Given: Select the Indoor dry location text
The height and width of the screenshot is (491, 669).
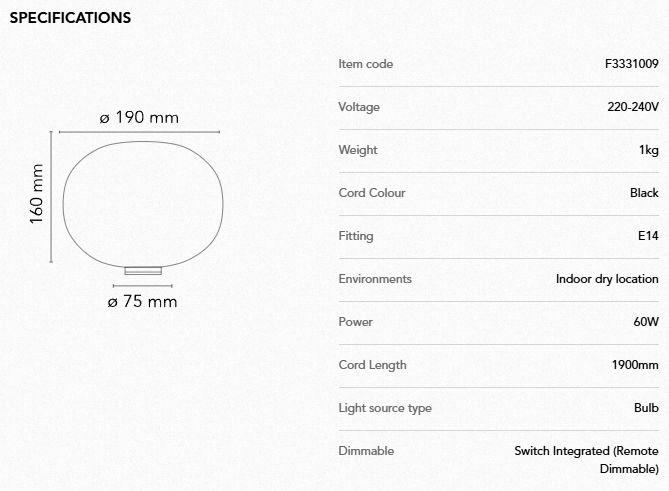Looking at the screenshot, I should pyautogui.click(x=607, y=279).
